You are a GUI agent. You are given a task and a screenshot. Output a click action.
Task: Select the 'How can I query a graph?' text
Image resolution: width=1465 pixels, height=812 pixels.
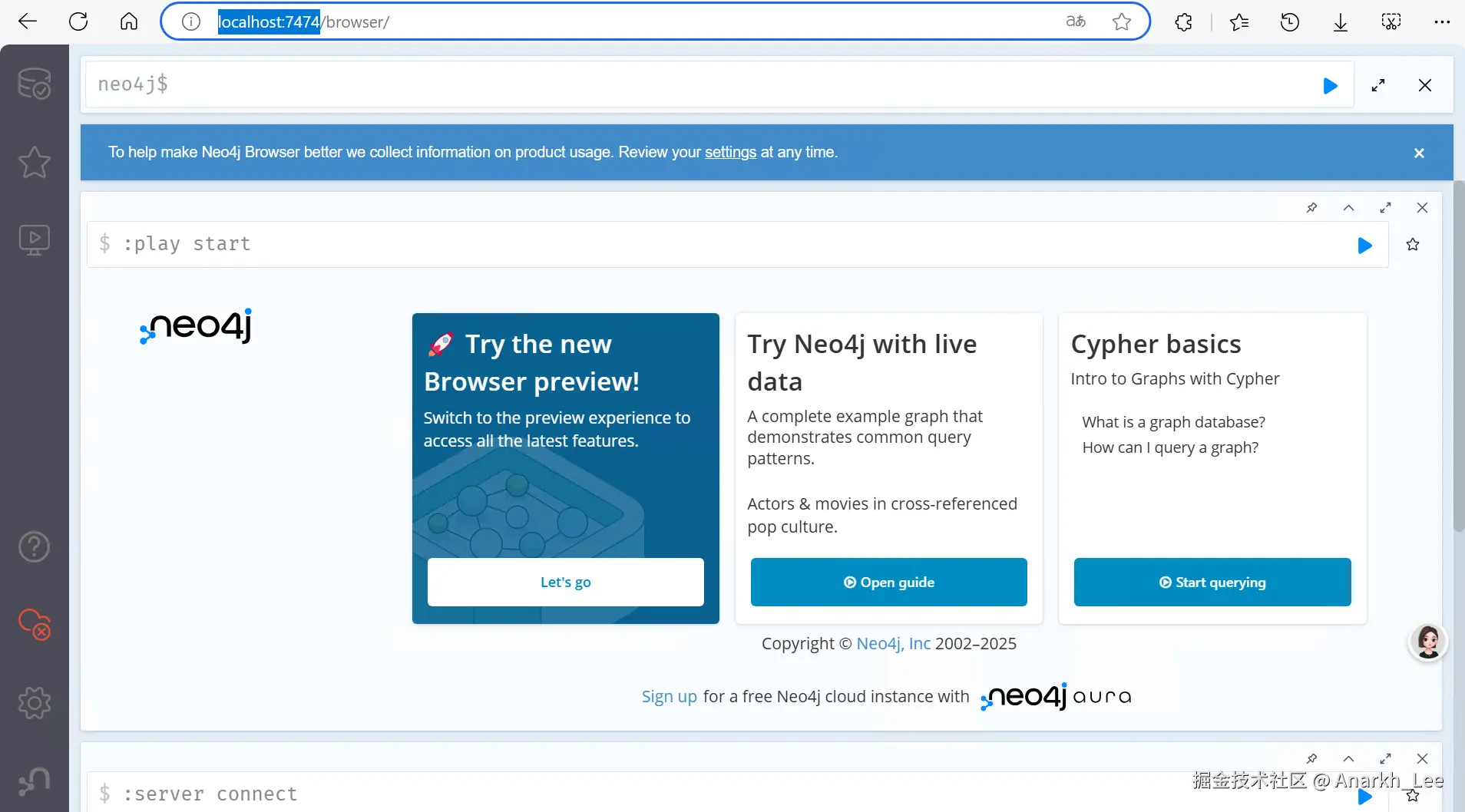[1170, 447]
